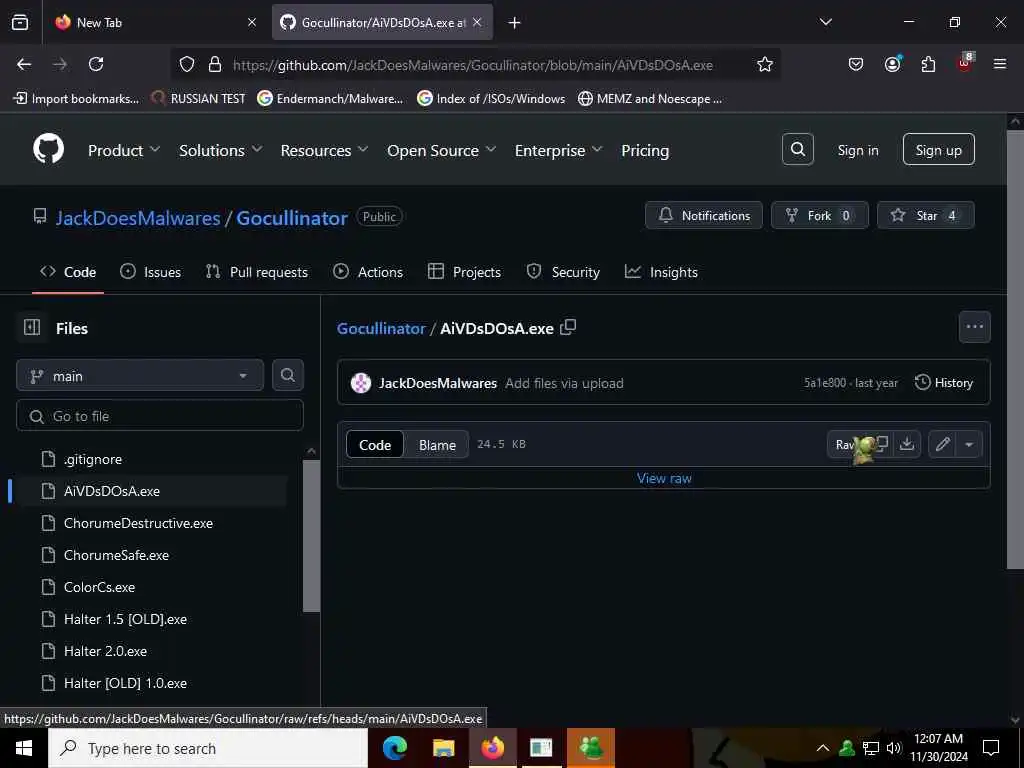Bookmark this page with star icon
Image resolution: width=1024 pixels, height=768 pixels.
click(765, 64)
